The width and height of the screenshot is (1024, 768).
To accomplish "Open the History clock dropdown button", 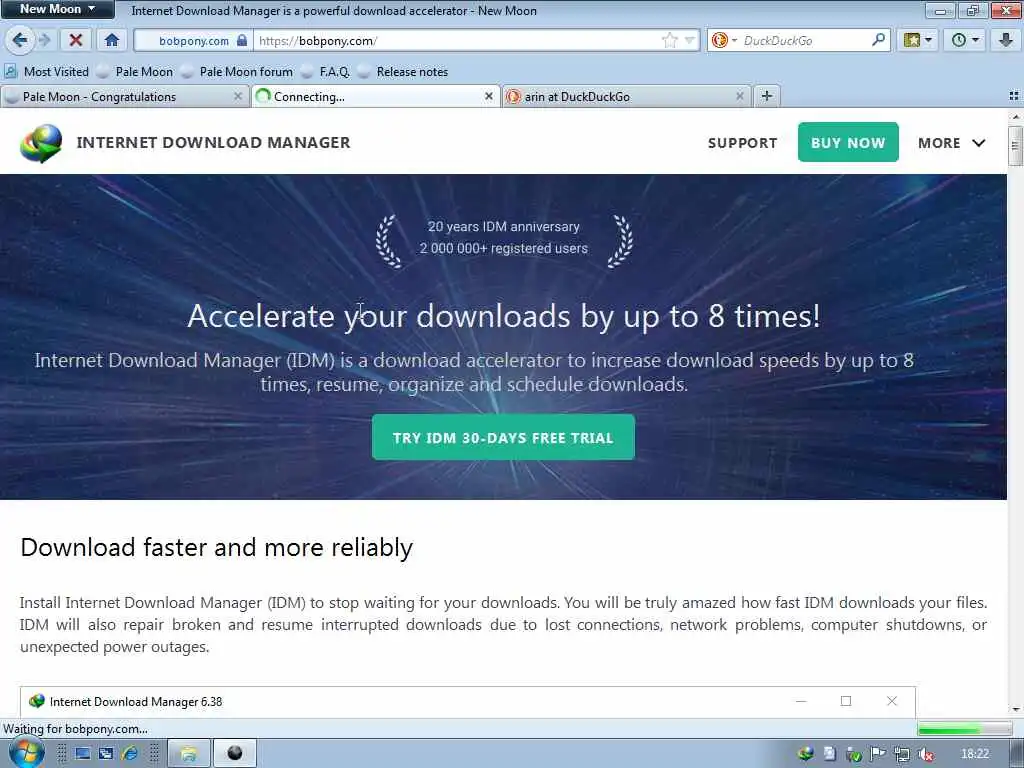I will click(965, 40).
